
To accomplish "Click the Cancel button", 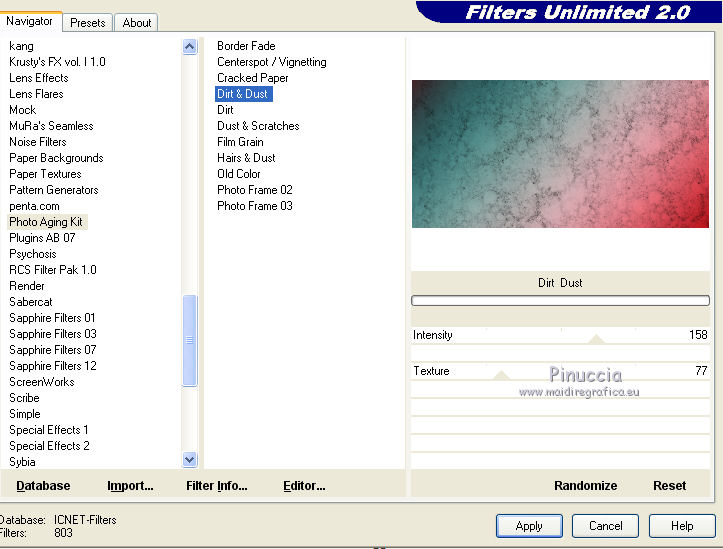I will pyautogui.click(x=605, y=526).
